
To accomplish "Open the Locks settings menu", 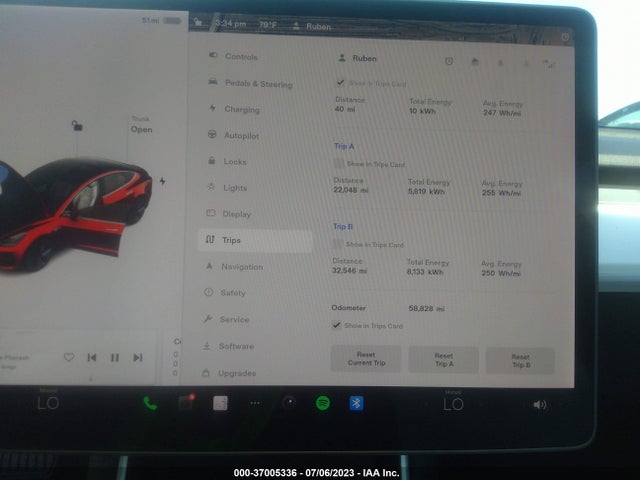I will point(227,161).
